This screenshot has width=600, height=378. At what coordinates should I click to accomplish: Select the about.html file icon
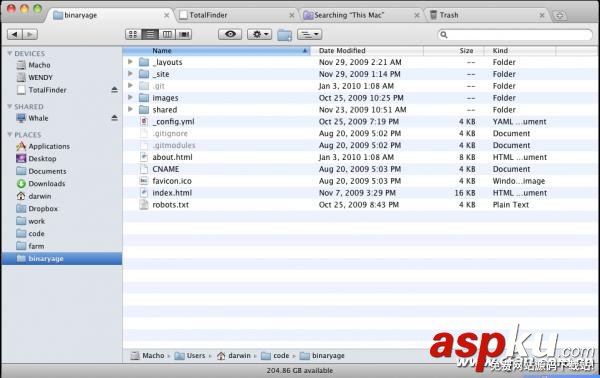(144, 157)
